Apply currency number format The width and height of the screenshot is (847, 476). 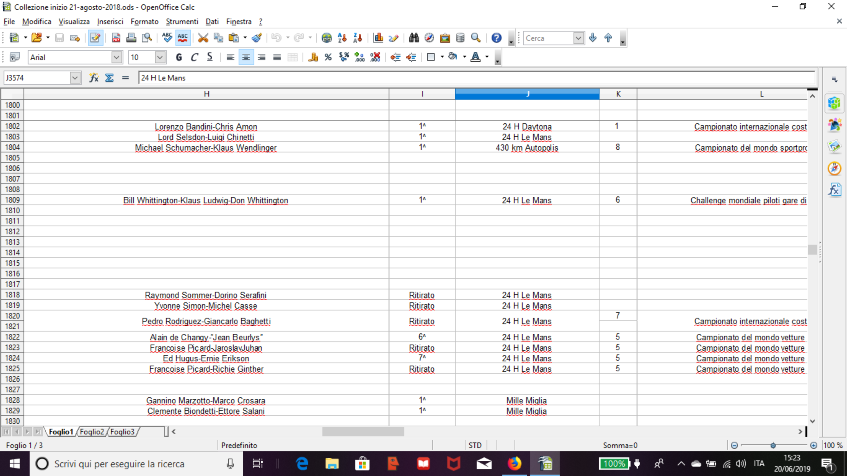click(313, 57)
